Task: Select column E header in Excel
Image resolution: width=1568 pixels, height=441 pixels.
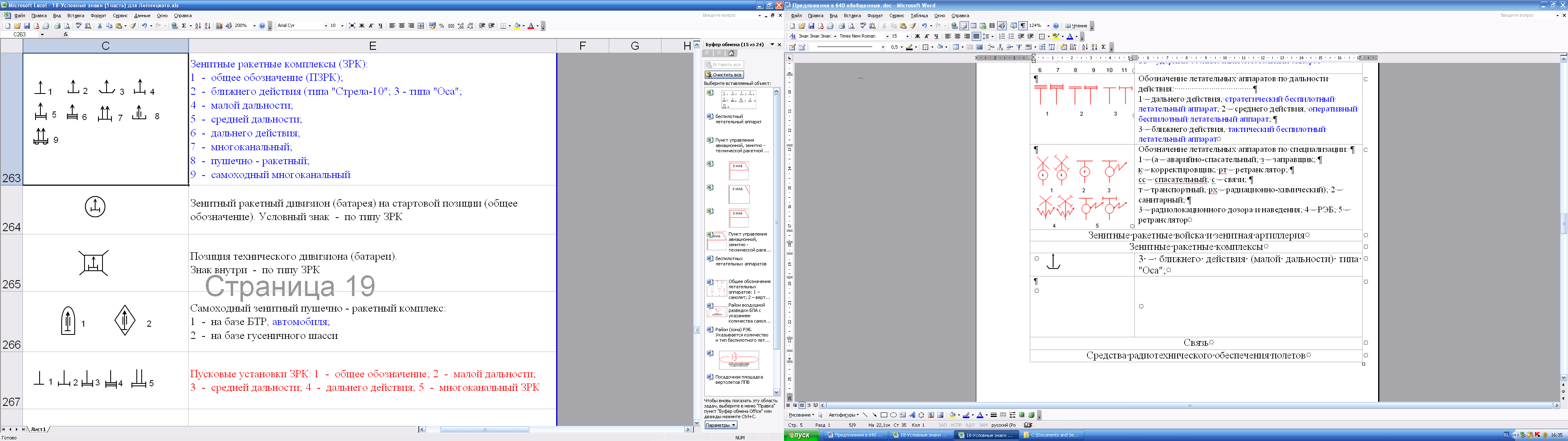Action: point(372,46)
